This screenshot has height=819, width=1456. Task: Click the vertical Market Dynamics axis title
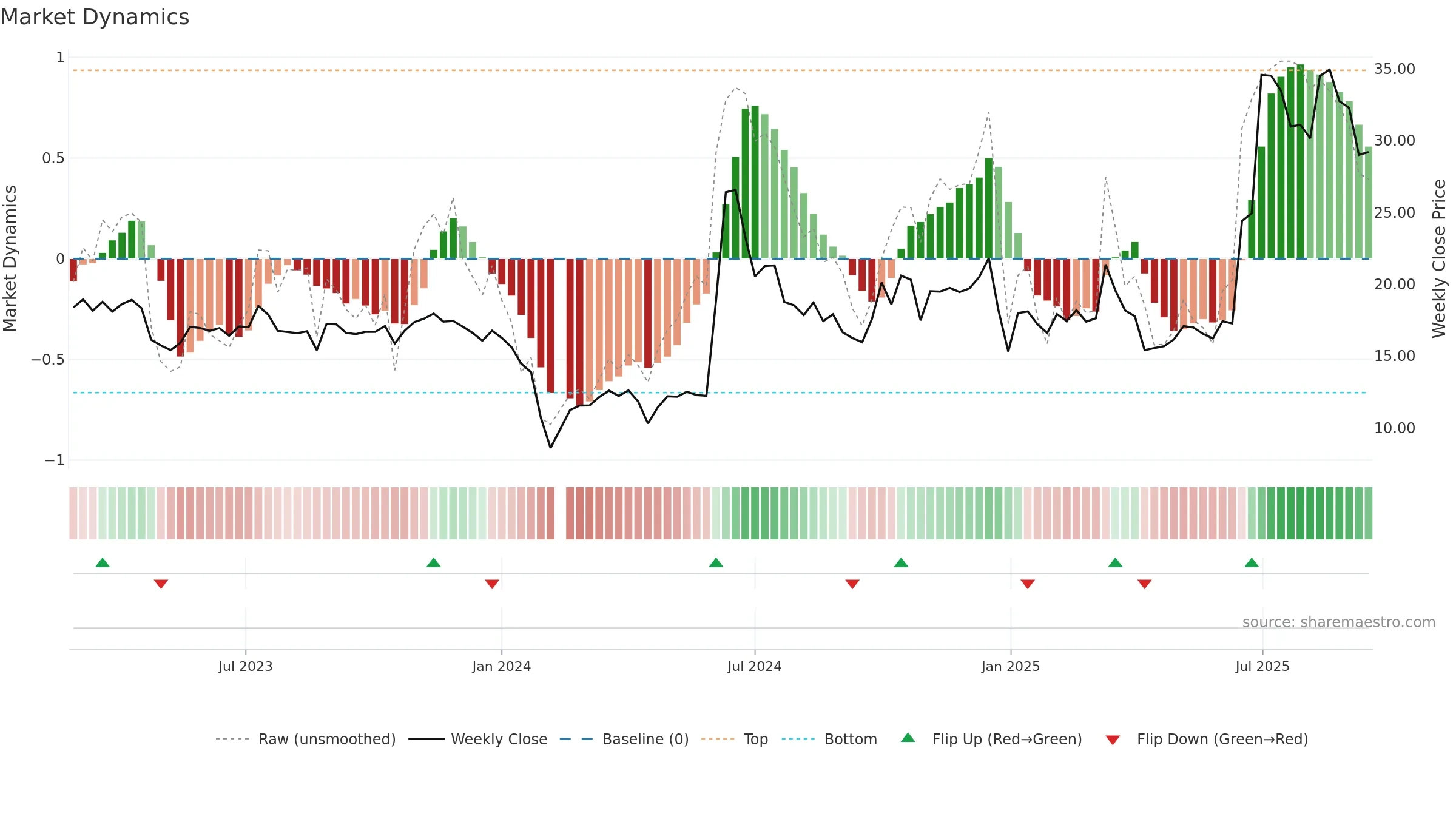pyautogui.click(x=10, y=258)
